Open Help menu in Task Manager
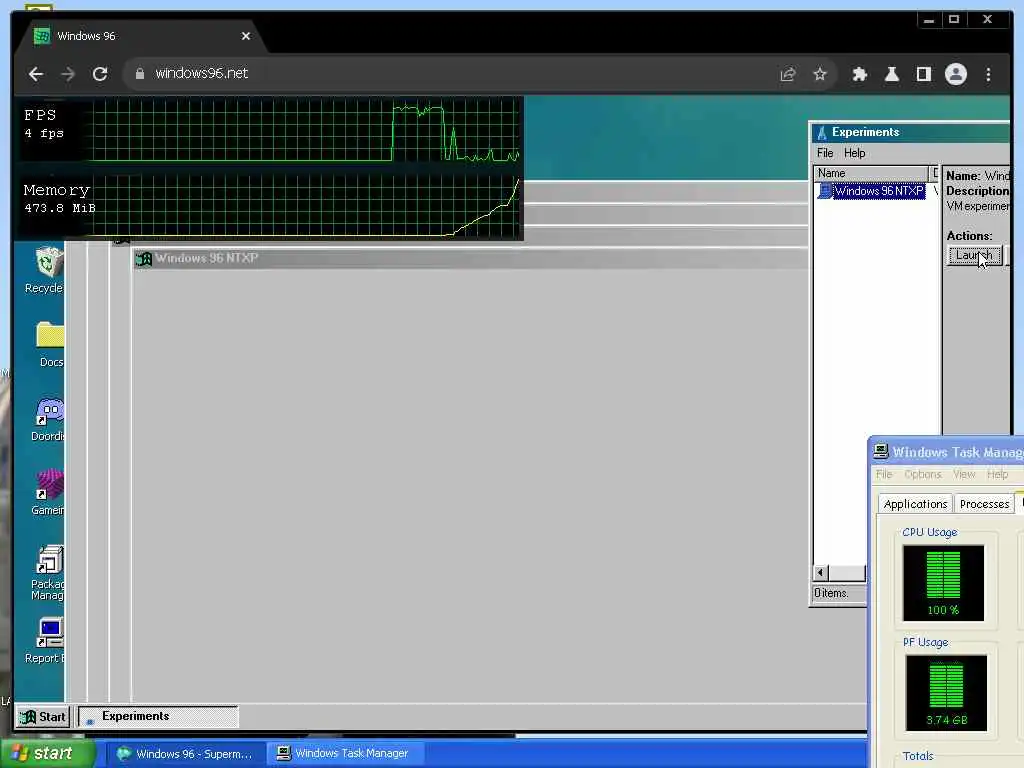This screenshot has height=768, width=1024. click(997, 474)
